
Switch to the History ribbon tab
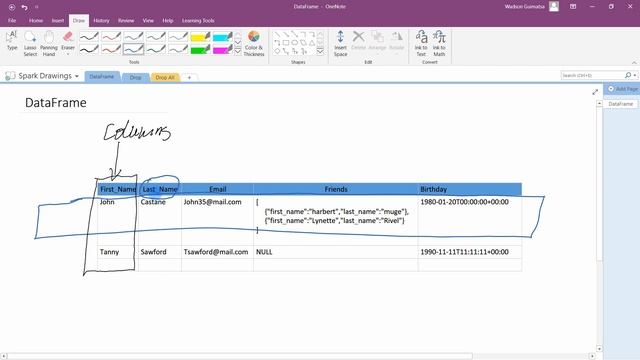(101, 20)
